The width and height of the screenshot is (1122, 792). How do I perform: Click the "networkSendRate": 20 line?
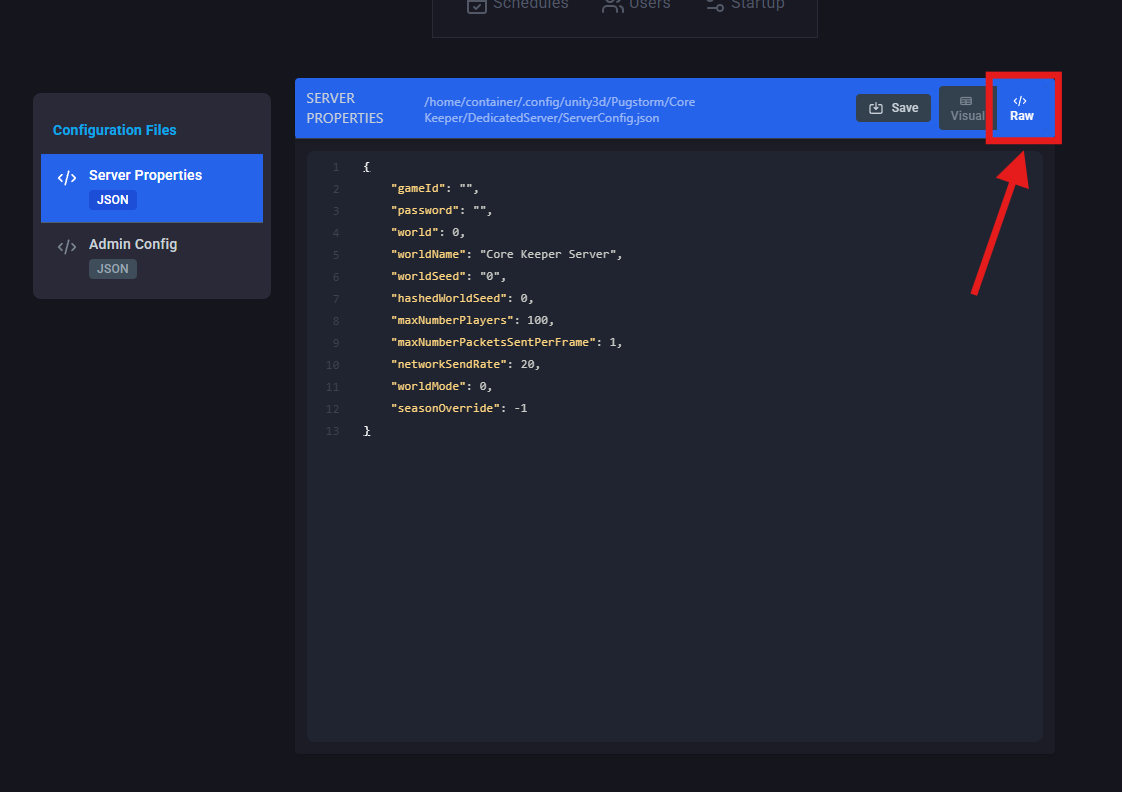(466, 364)
